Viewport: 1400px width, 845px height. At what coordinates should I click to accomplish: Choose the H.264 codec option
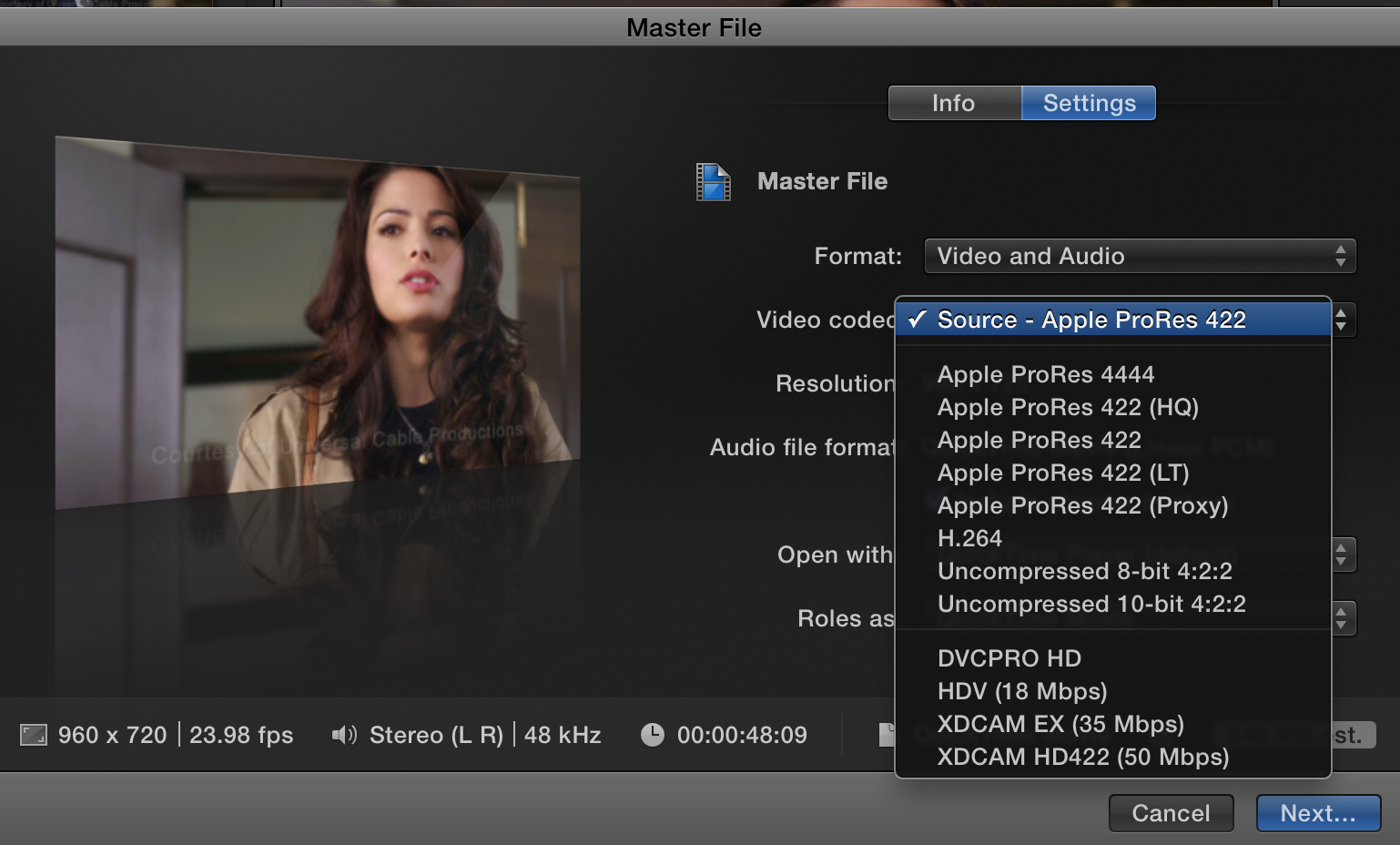point(969,538)
